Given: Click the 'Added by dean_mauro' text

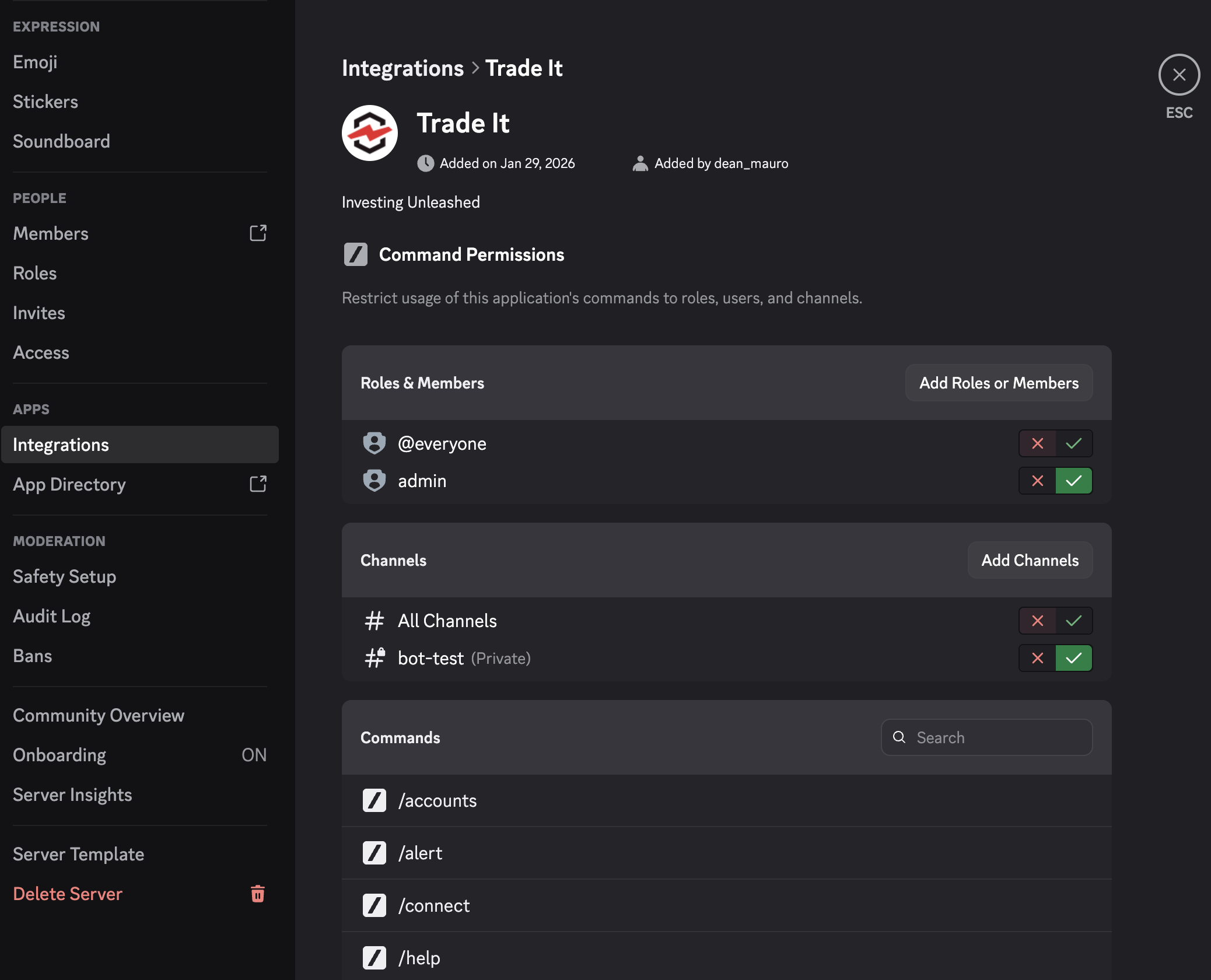Looking at the screenshot, I should coord(721,163).
